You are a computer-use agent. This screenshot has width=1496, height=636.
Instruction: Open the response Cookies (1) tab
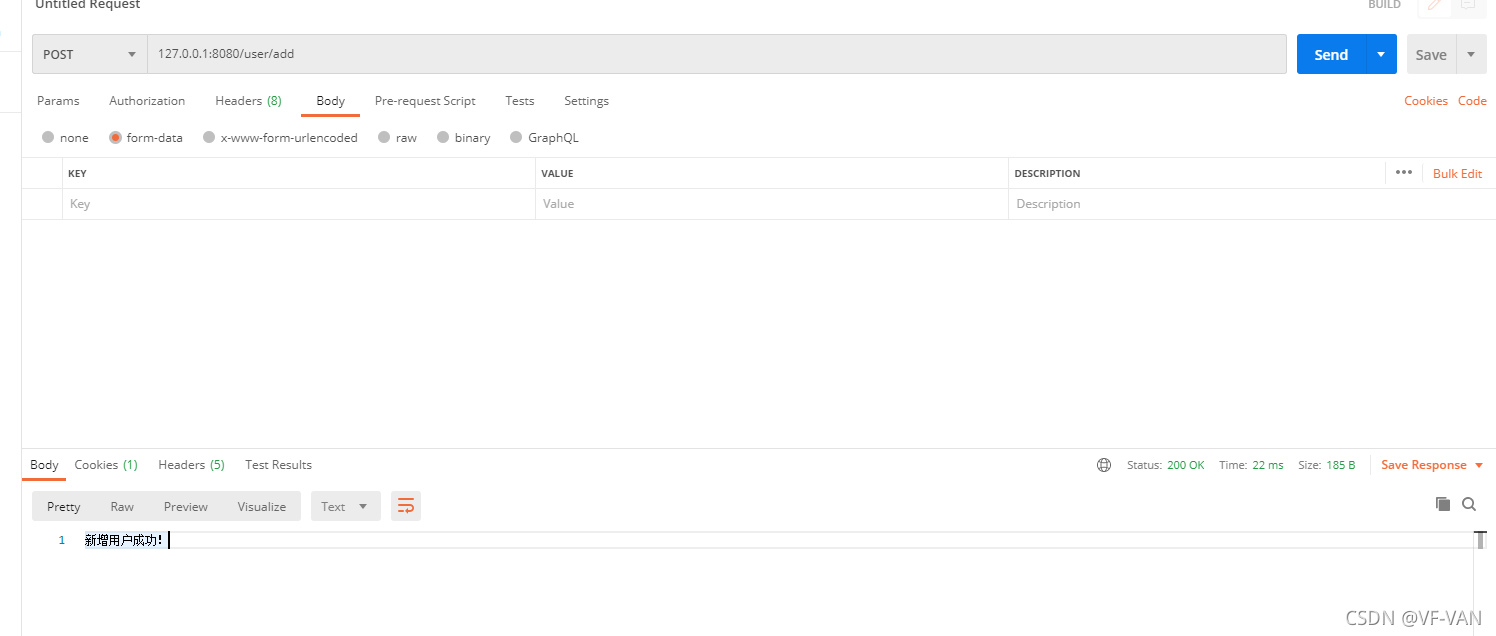(106, 464)
